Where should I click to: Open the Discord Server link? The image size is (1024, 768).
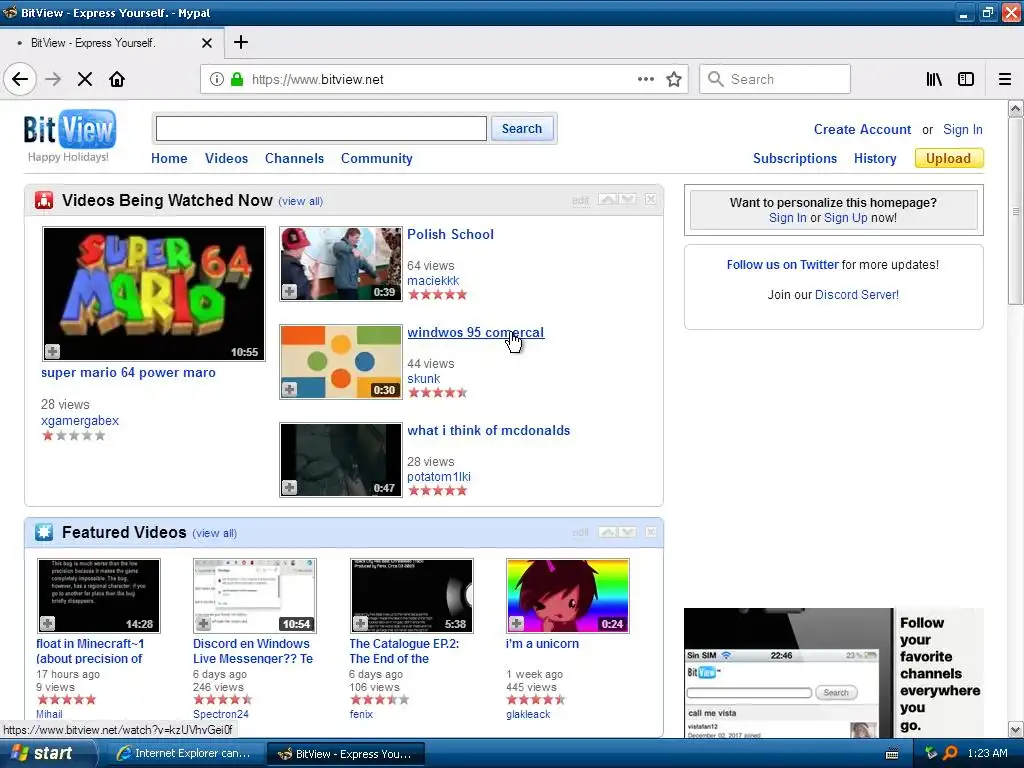[857, 295]
